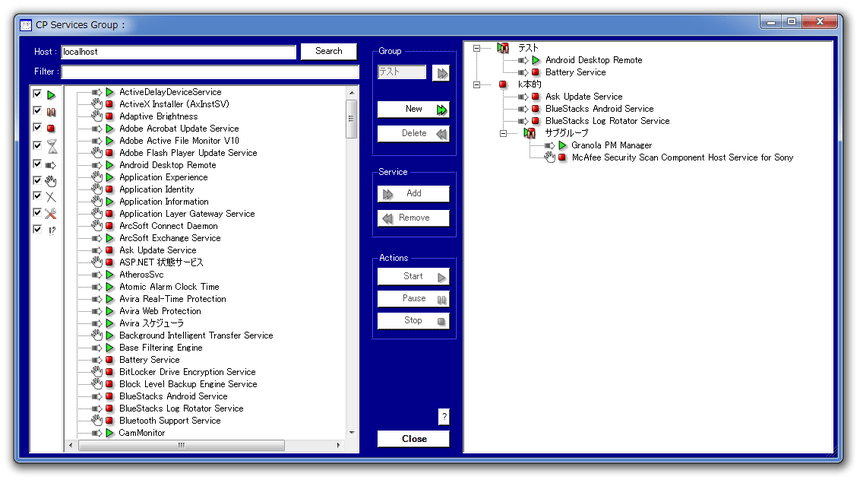Click the Add service button
The width and height of the screenshot is (860, 480).
[414, 194]
